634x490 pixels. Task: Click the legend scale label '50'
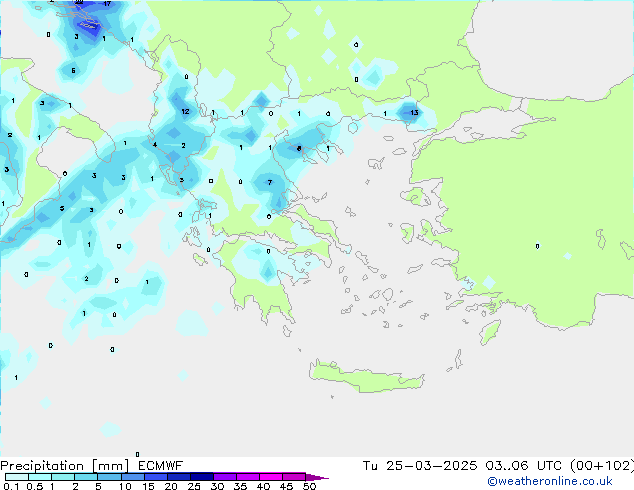[309, 486]
